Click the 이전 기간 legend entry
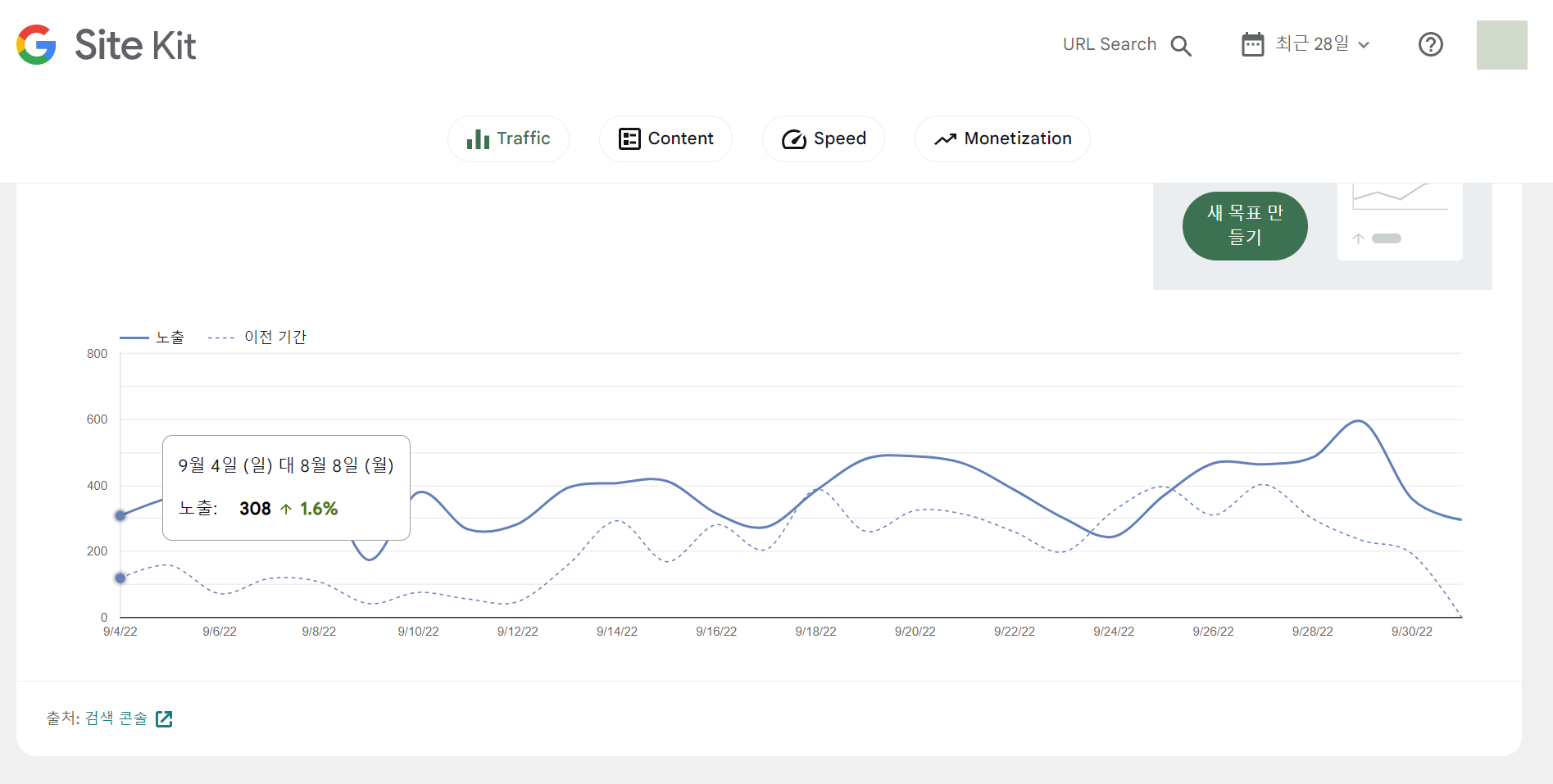The height and width of the screenshot is (784, 1553). [x=257, y=337]
